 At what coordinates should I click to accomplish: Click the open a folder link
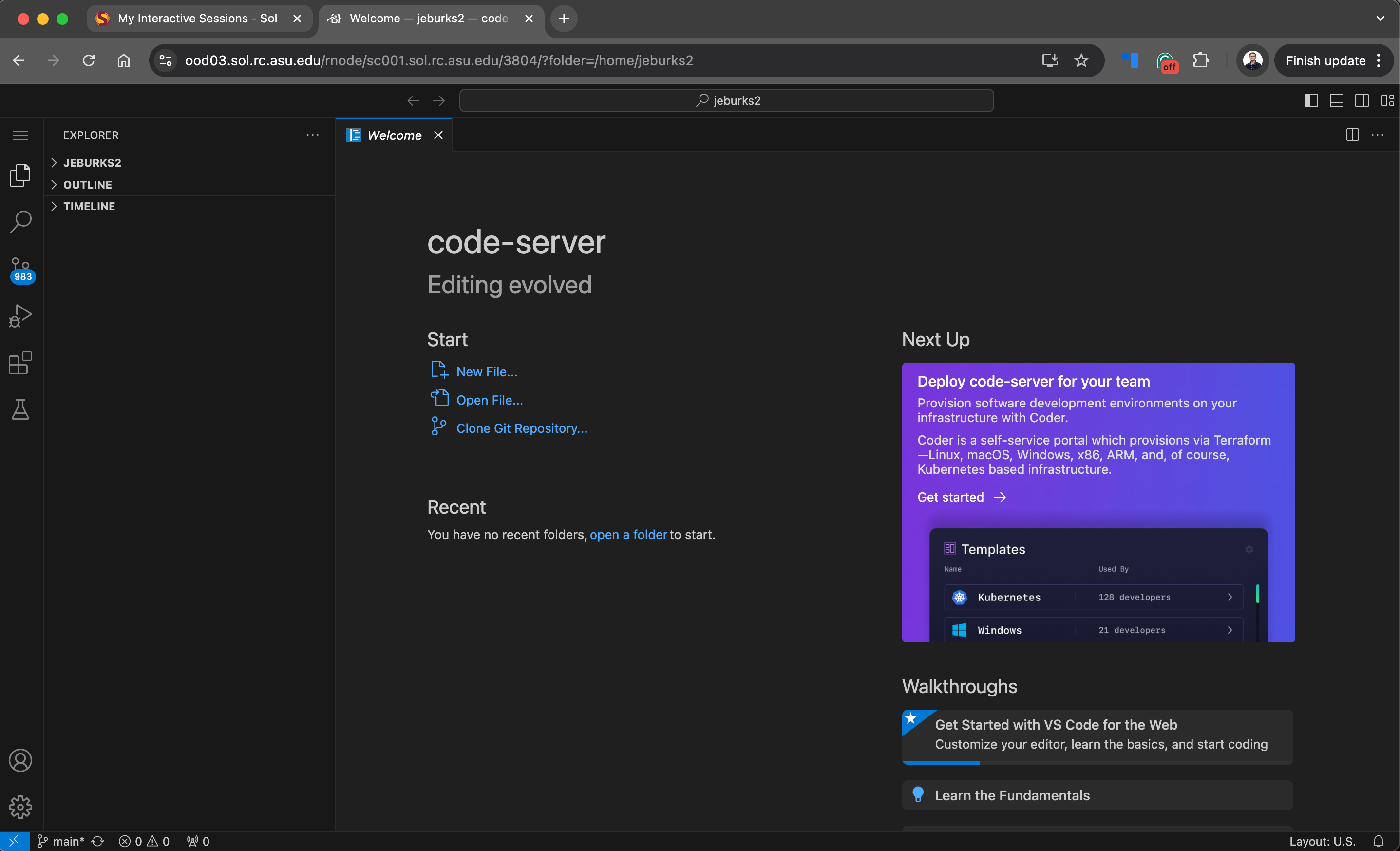click(628, 534)
